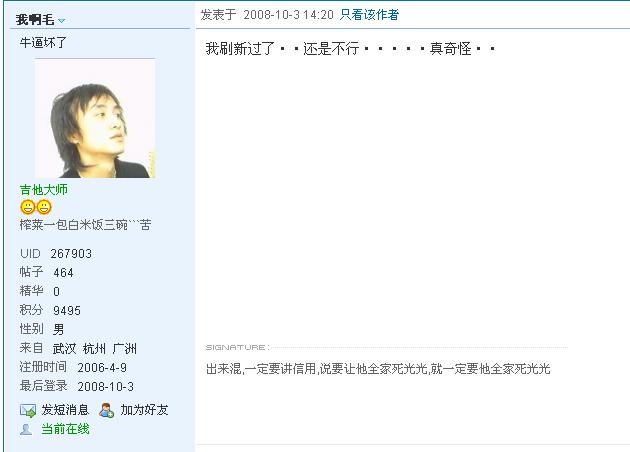Click the username 我啊毛

pyautogui.click(x=35, y=19)
